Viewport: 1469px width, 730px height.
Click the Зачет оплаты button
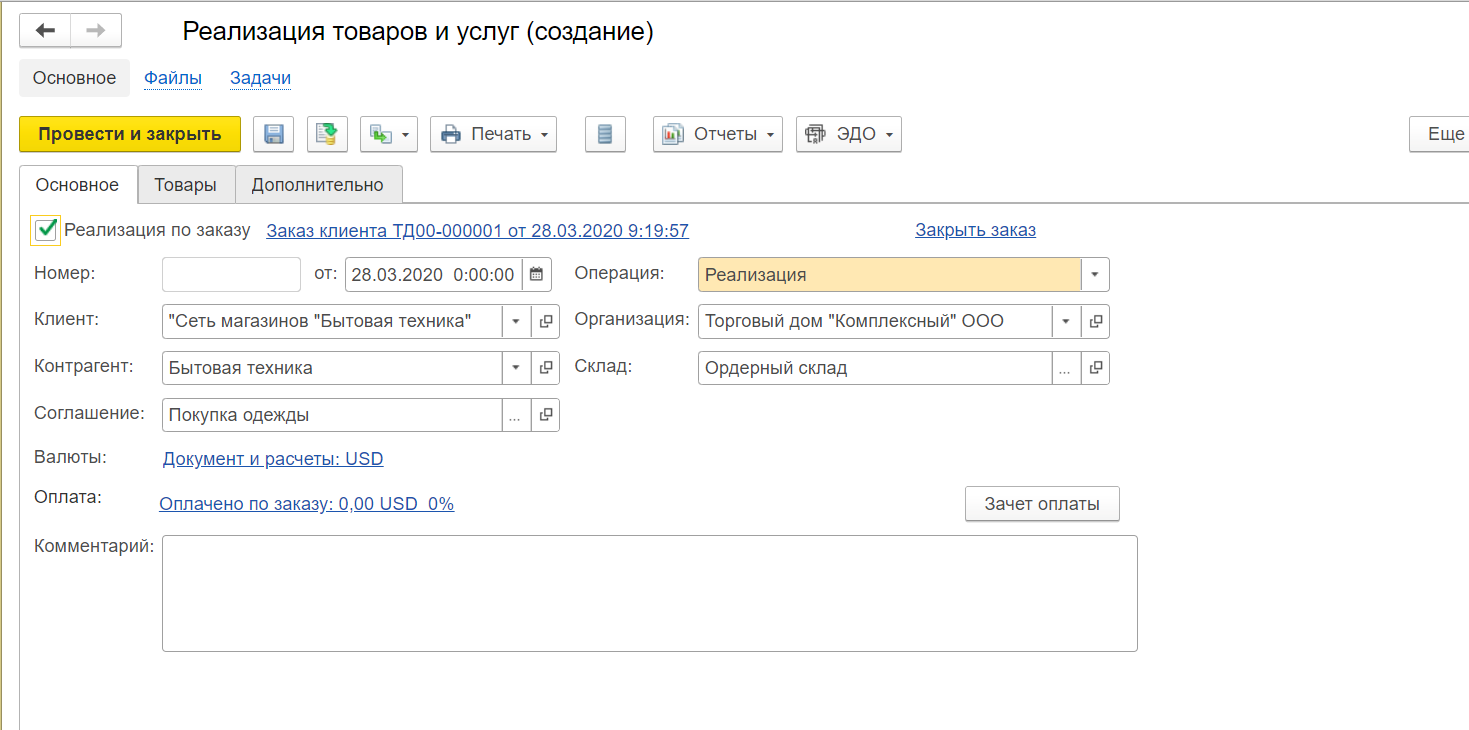[x=1041, y=504]
